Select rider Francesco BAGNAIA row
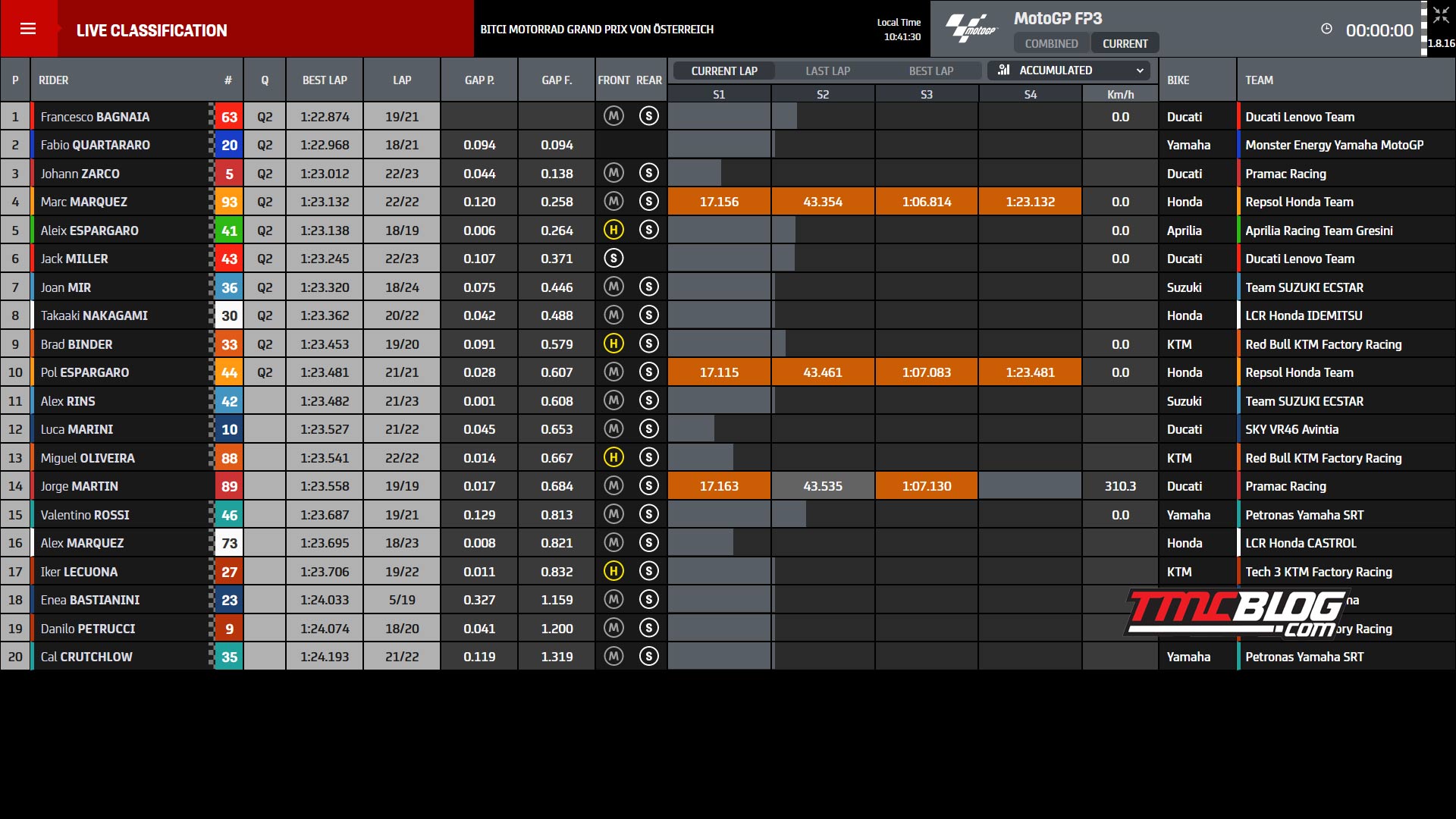The height and width of the screenshot is (819, 1456). [x=728, y=117]
